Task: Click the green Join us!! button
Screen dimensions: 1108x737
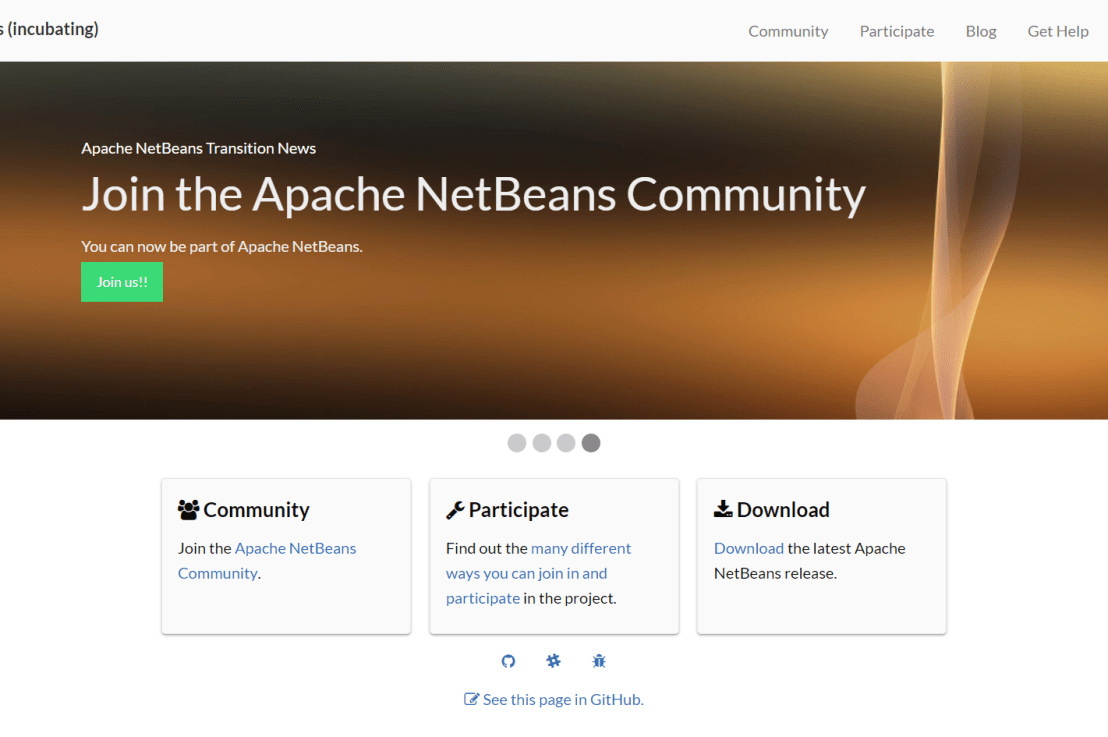Action: coord(121,281)
